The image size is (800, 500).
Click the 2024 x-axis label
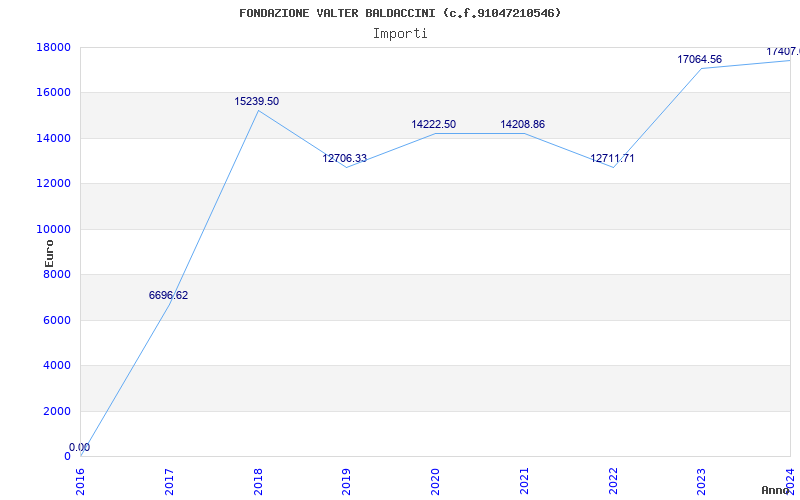point(790,481)
